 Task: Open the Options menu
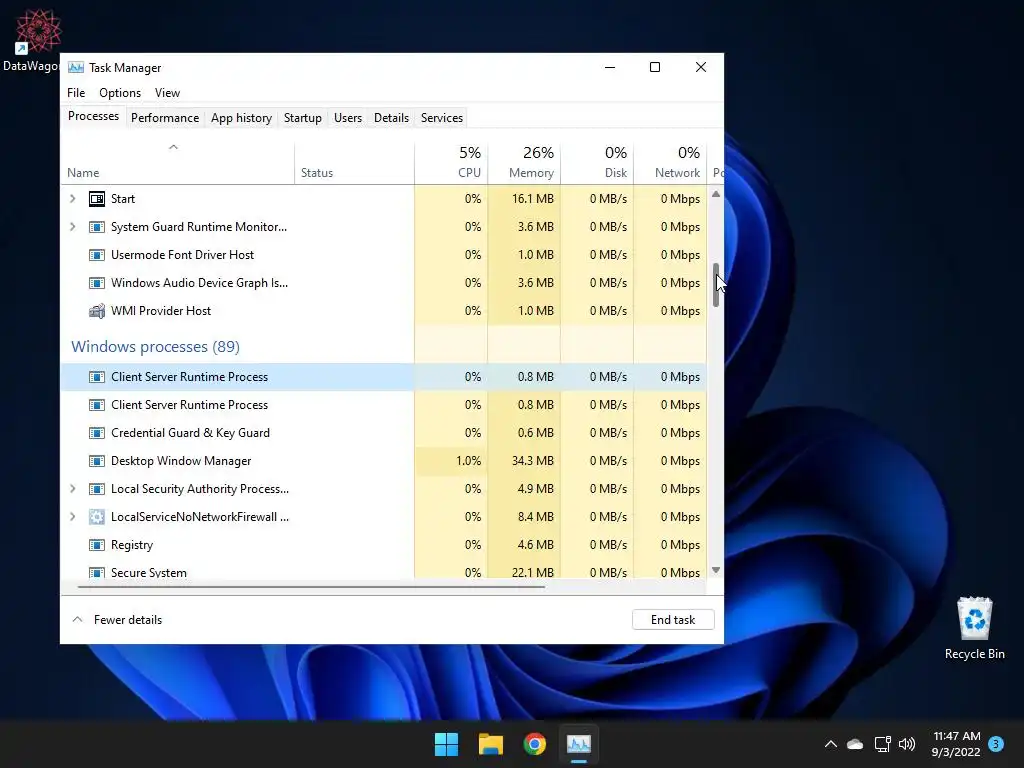click(120, 93)
